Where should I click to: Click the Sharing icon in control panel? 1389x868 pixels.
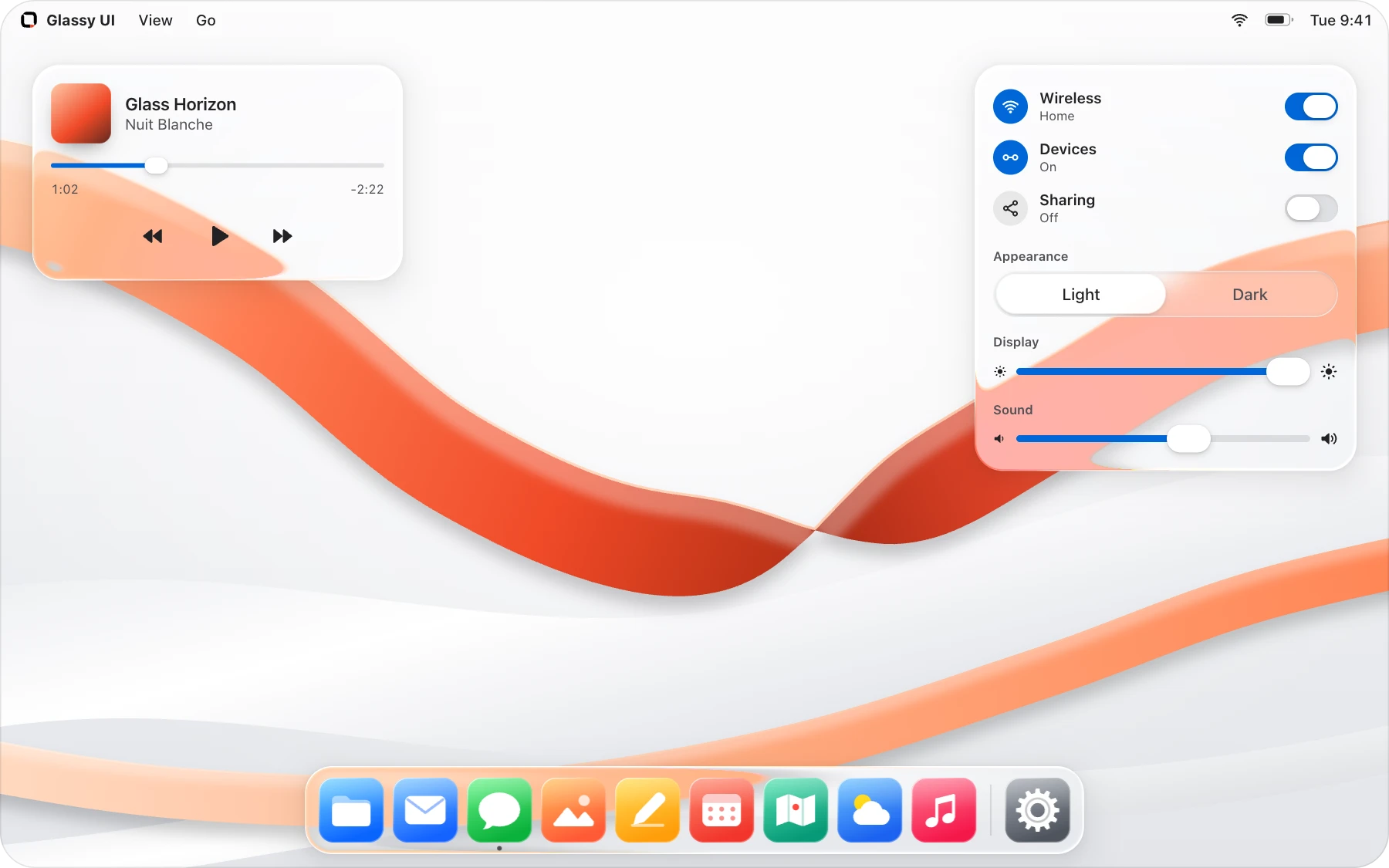(1010, 208)
